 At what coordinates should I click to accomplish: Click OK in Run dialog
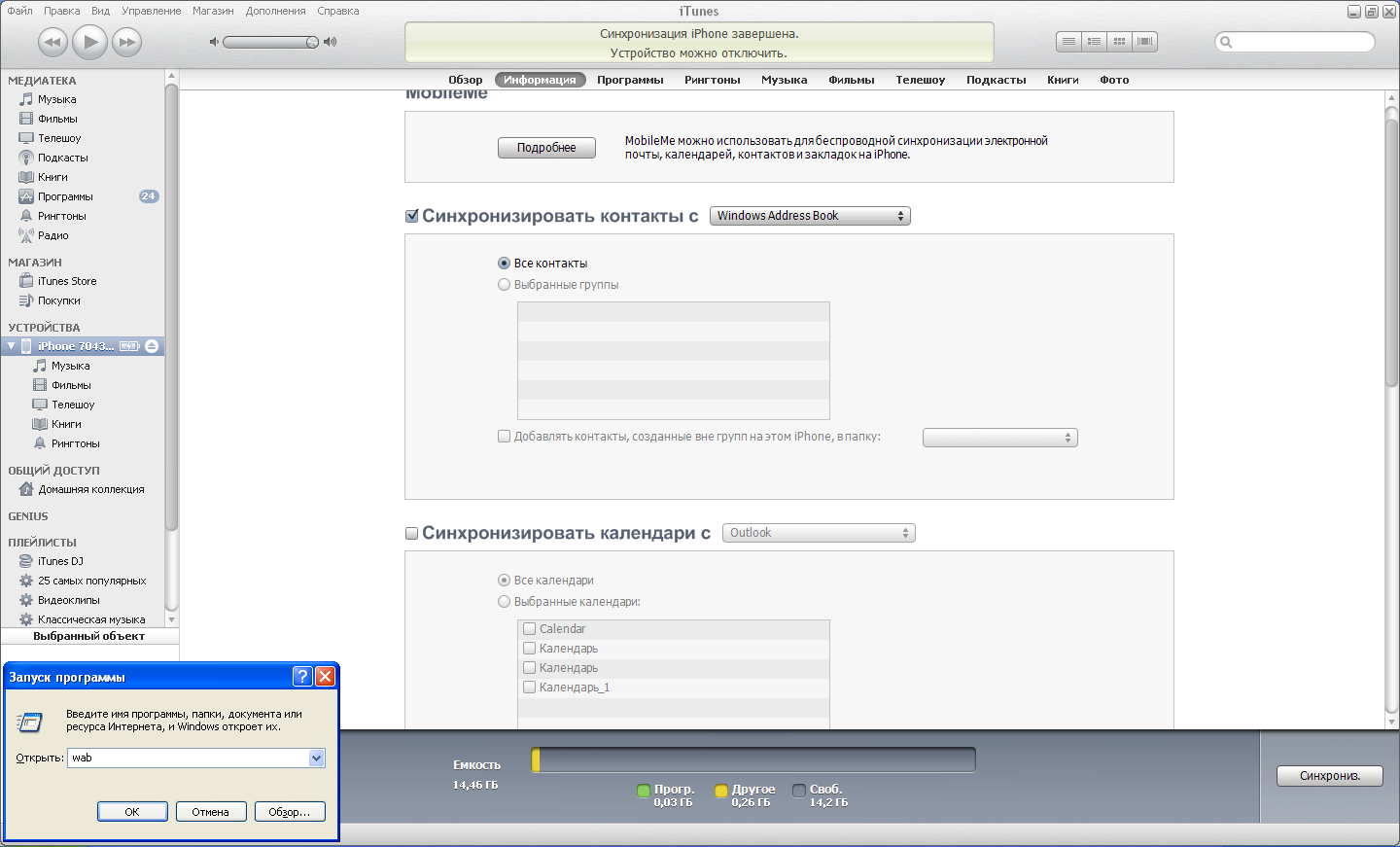tap(132, 812)
